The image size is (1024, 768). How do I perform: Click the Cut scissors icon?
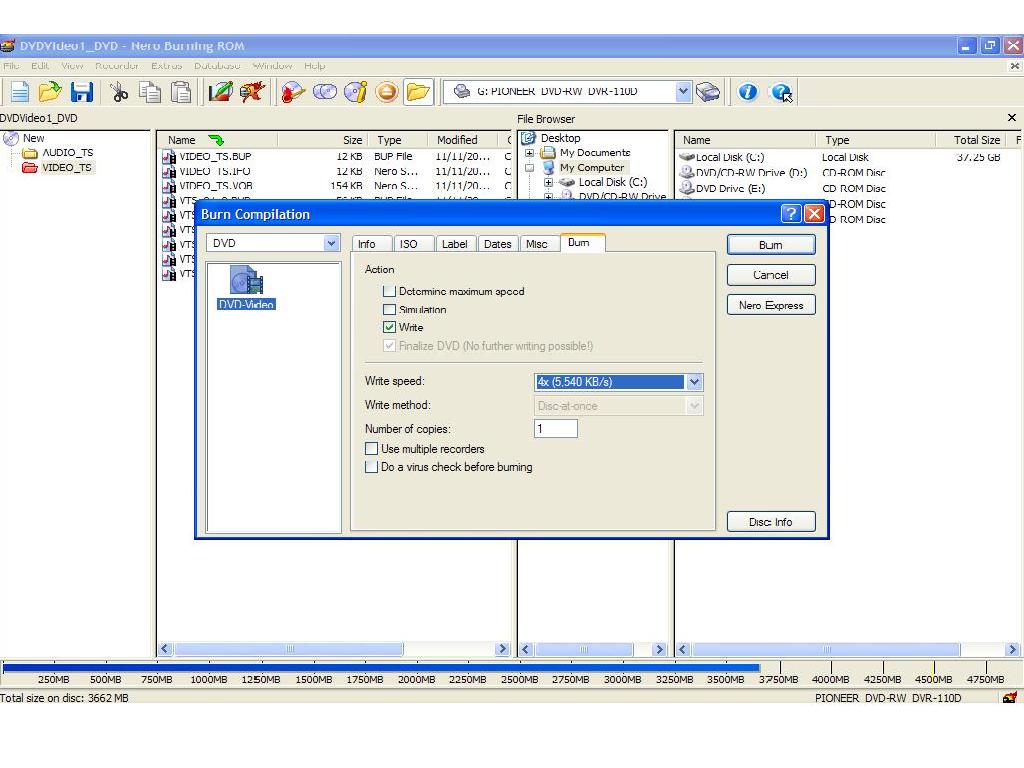click(119, 92)
